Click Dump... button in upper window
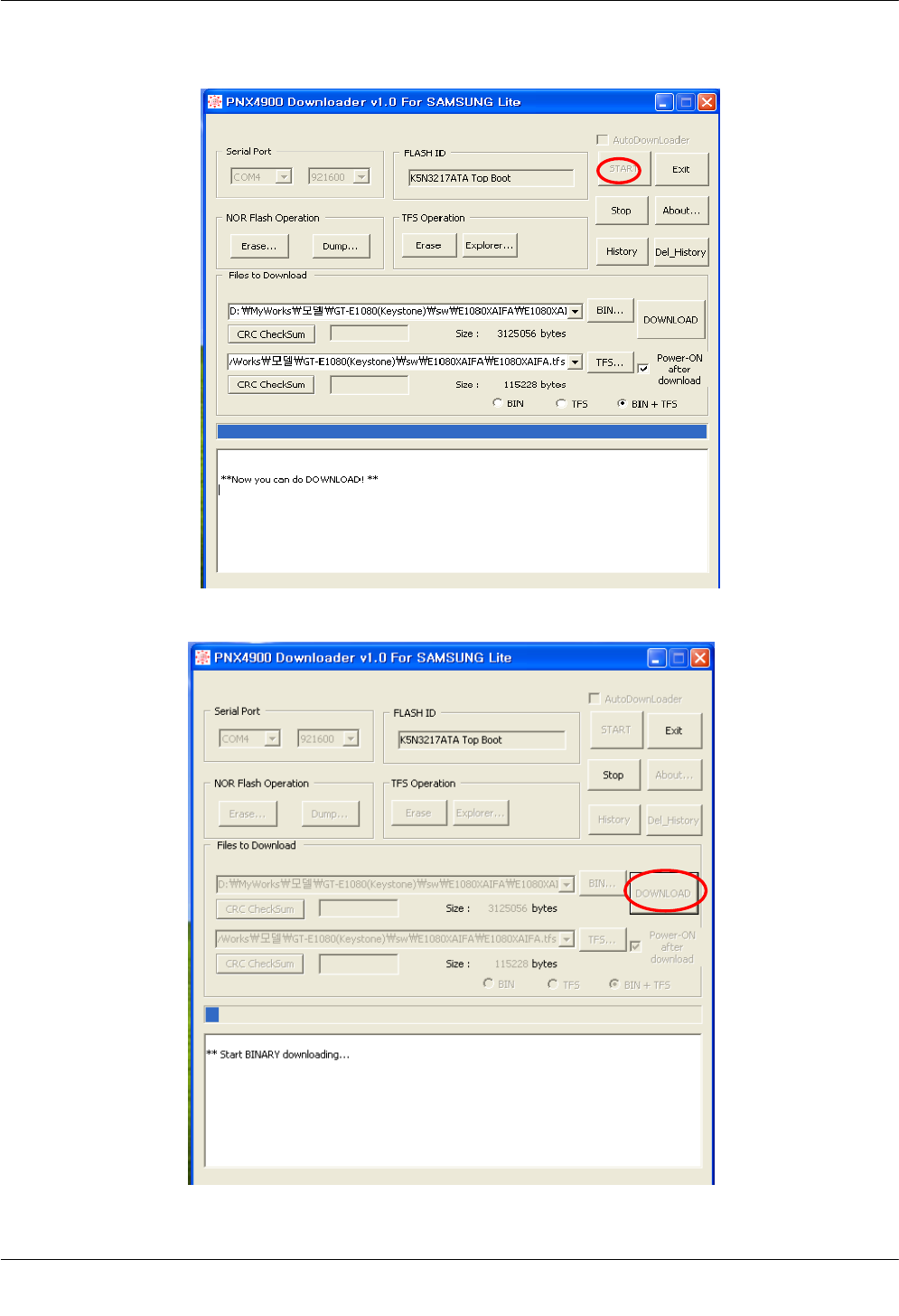The width and height of the screenshot is (899, 1316). [341, 246]
